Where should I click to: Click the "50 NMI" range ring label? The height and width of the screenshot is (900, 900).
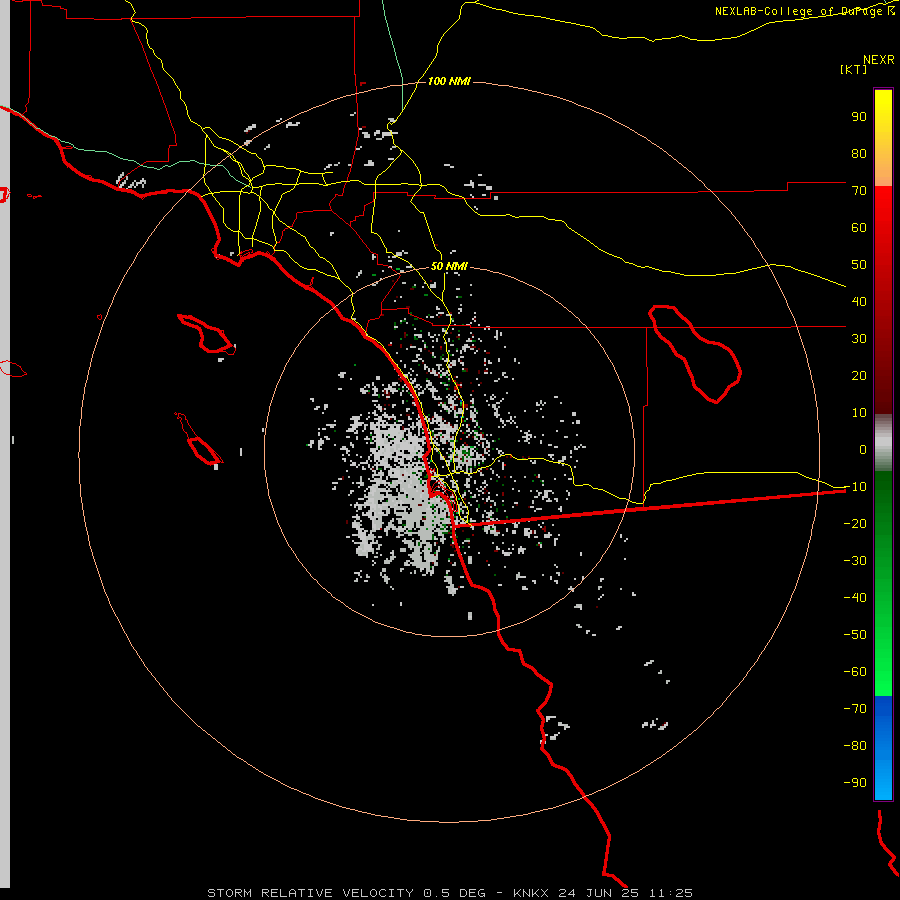449,266
